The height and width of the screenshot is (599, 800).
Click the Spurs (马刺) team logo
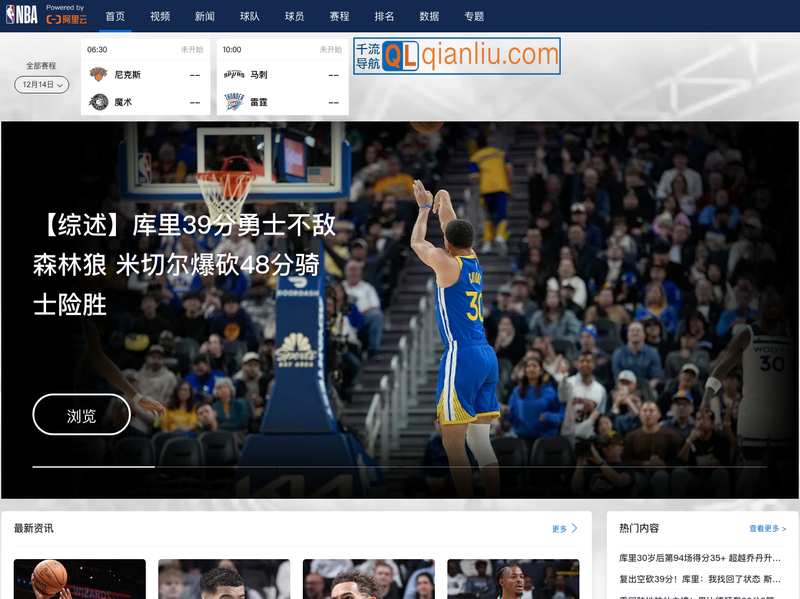[235, 72]
